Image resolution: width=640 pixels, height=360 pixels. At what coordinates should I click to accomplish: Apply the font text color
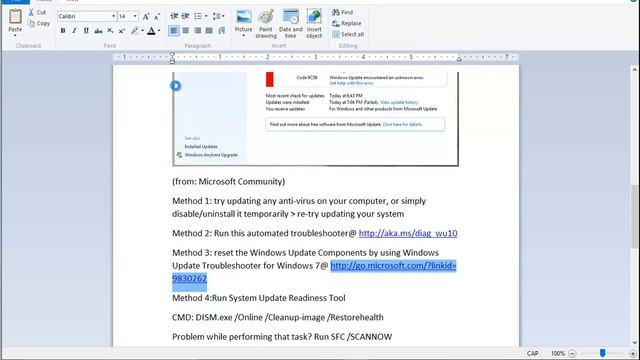(x=151, y=31)
